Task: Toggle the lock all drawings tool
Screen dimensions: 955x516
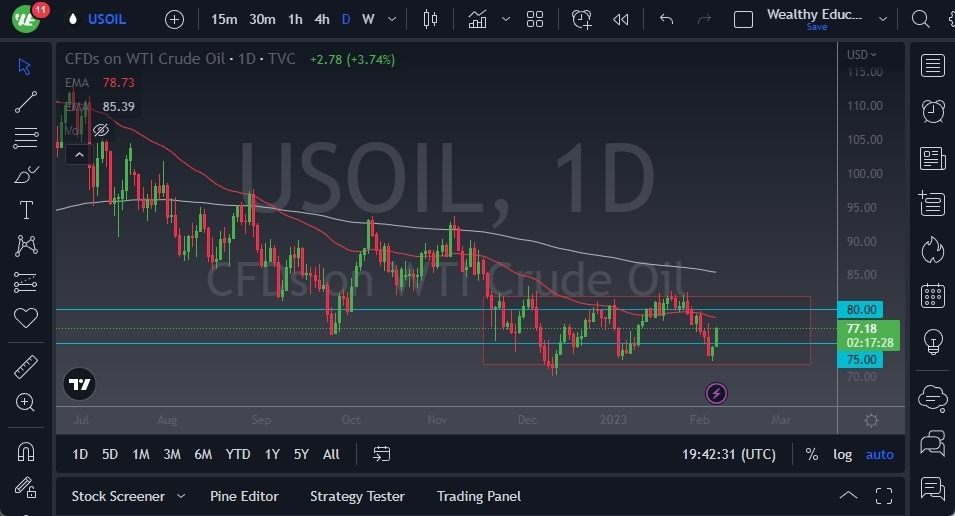Action: click(26, 487)
